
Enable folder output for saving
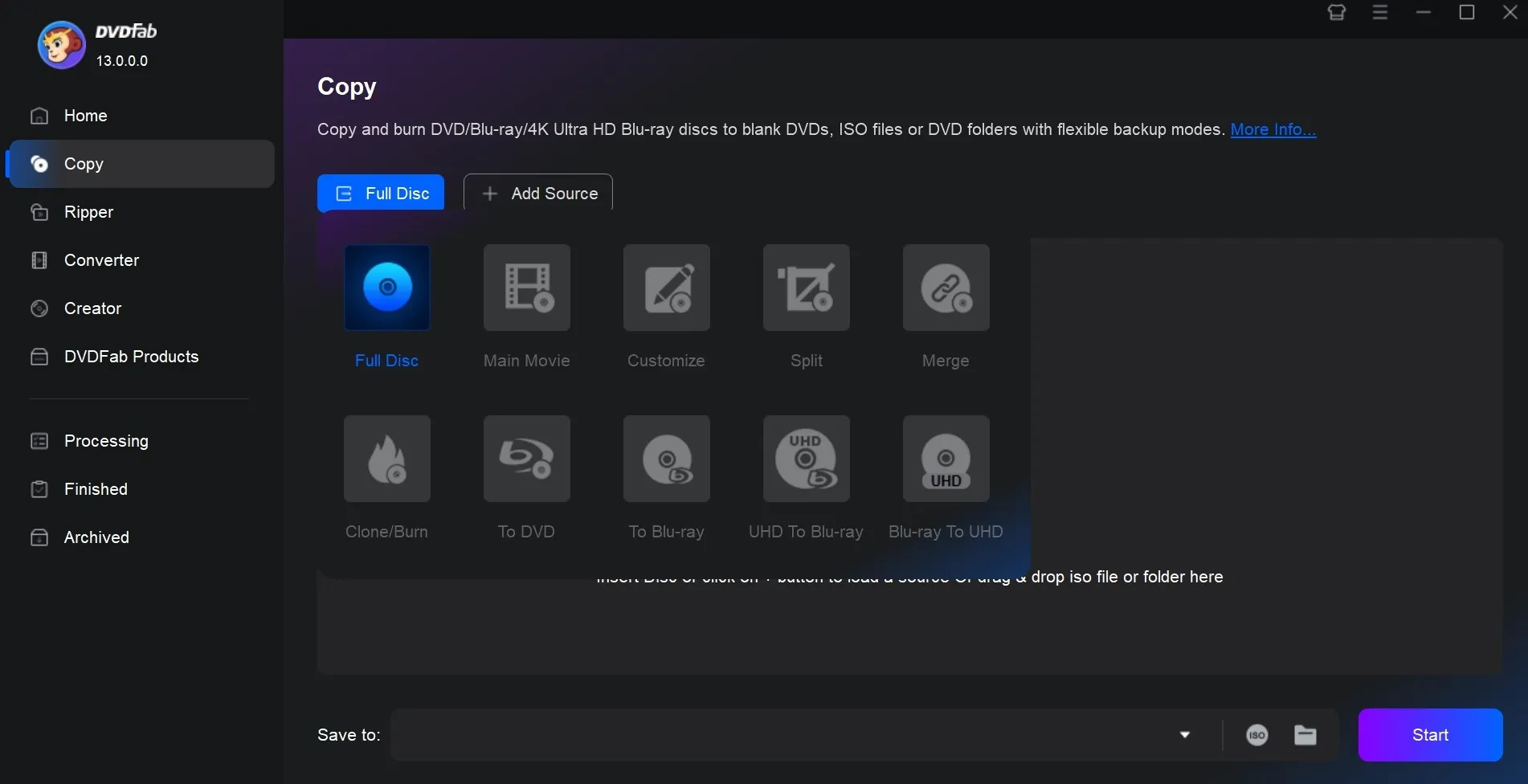(x=1305, y=734)
